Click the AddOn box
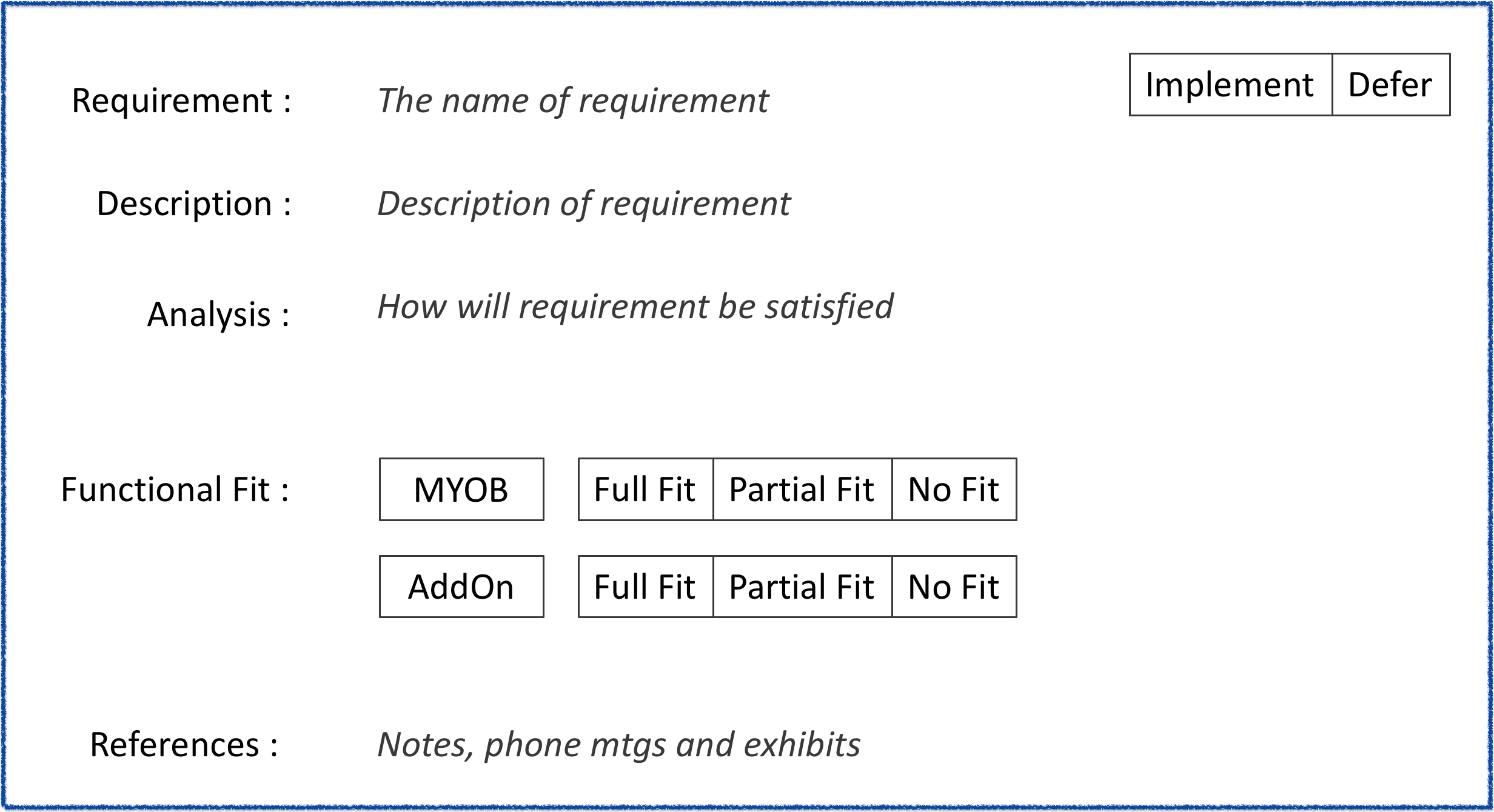 click(x=461, y=587)
